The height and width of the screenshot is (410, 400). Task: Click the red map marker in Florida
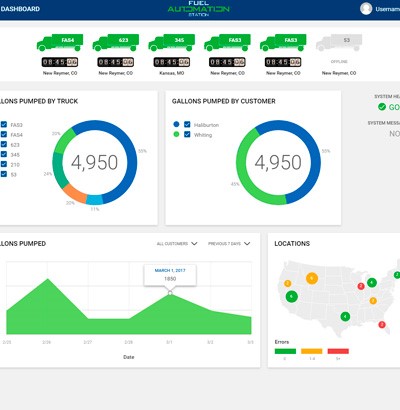point(382,324)
